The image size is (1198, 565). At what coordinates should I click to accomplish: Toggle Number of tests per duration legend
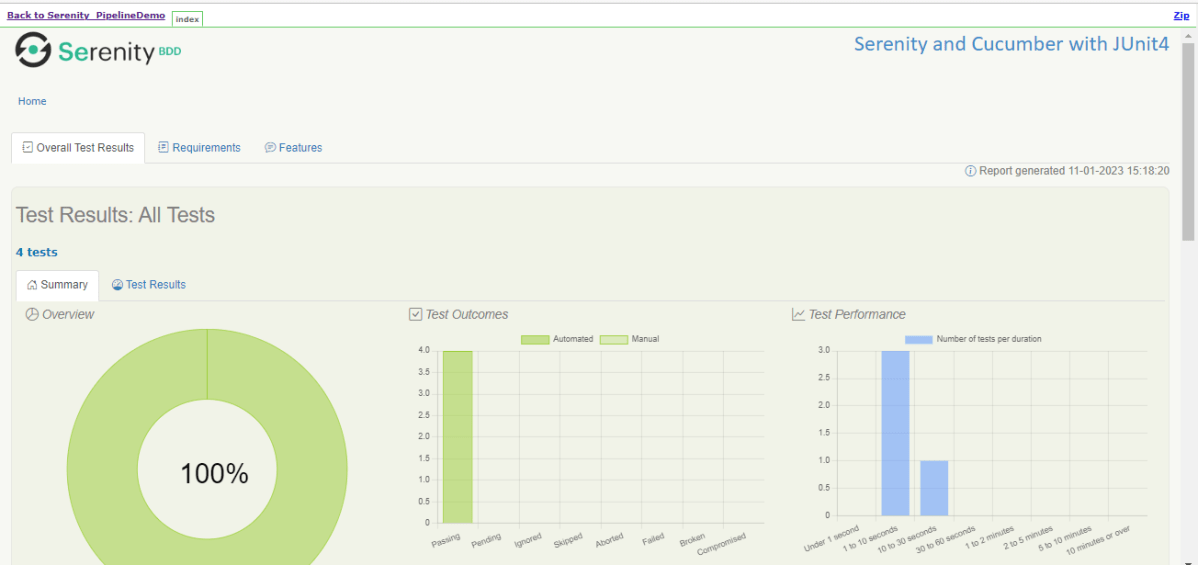973,339
